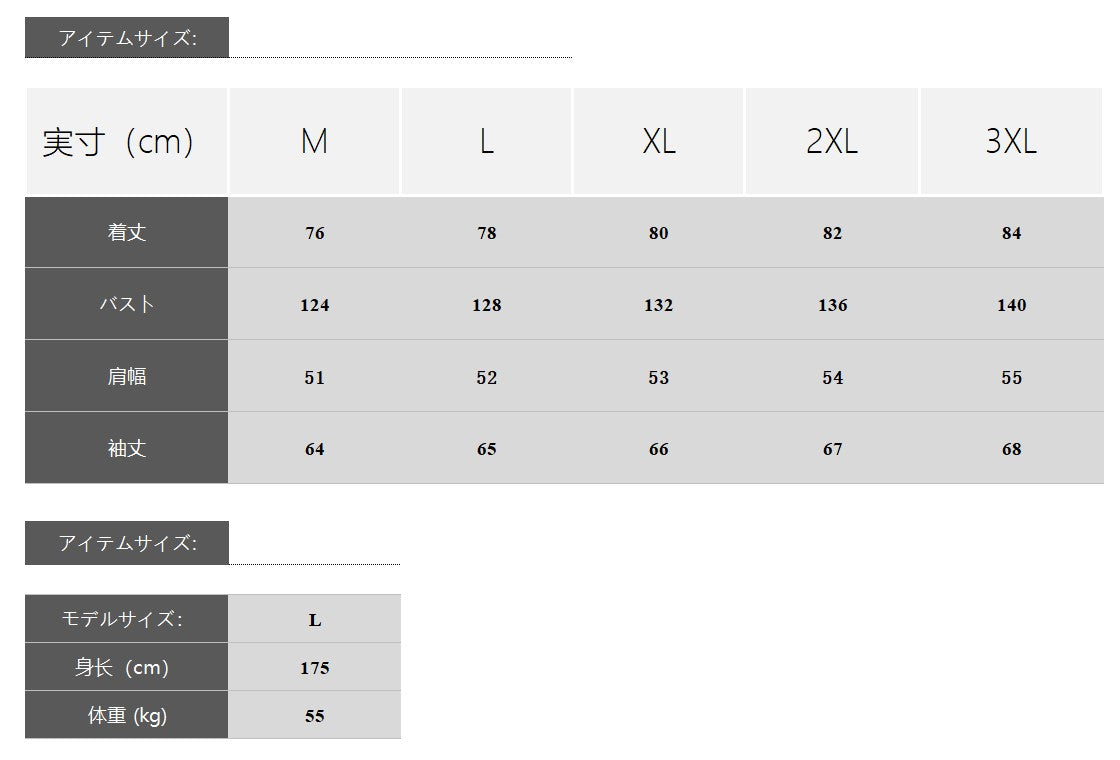Viewport: 1120px width, 760px height.
Task: Select the バスト value 140 cell
Action: [1011, 305]
